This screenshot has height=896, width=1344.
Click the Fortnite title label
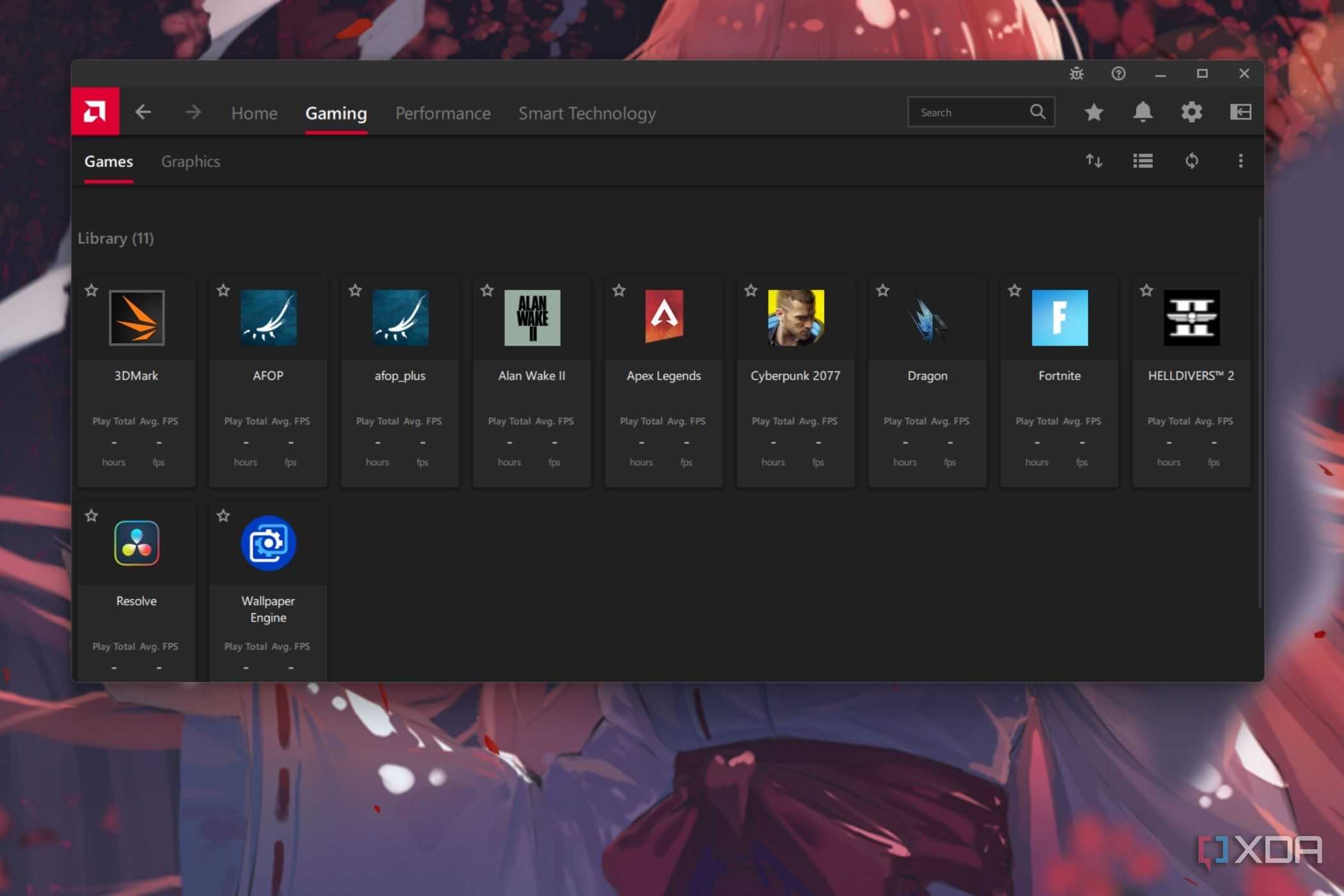click(1059, 376)
